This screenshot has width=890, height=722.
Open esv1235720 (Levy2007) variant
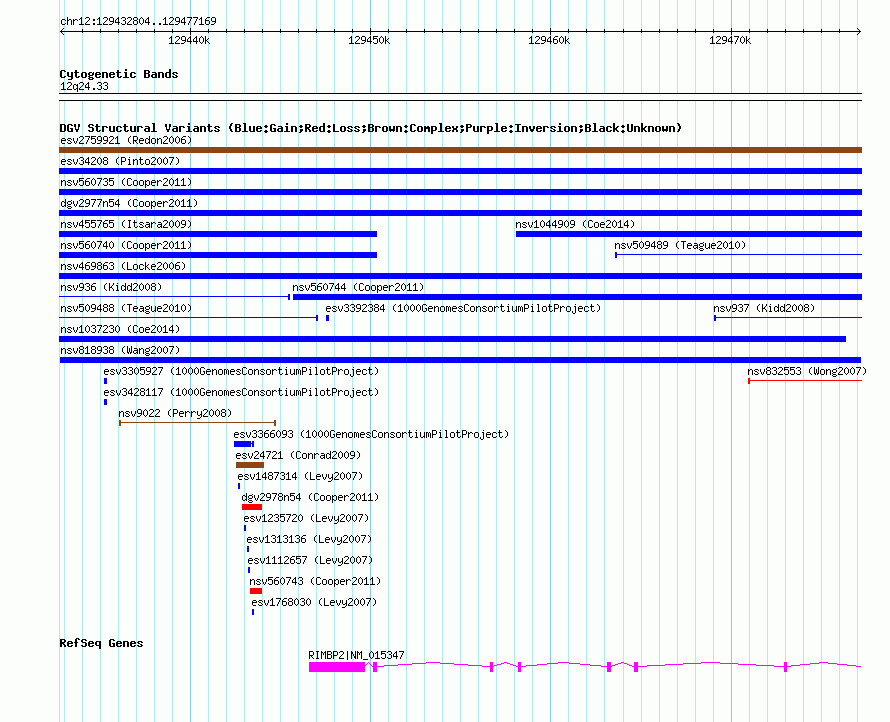click(x=306, y=518)
